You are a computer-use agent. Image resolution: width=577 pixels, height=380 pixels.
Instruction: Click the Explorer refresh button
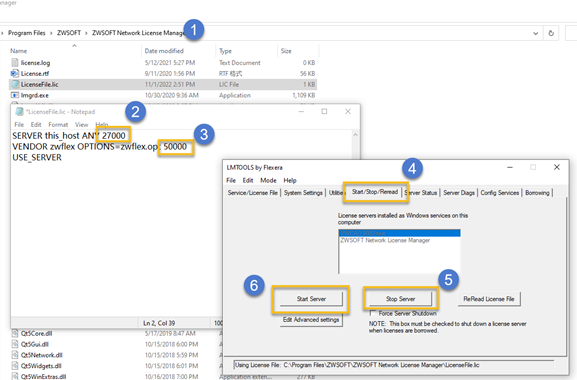click(x=551, y=33)
